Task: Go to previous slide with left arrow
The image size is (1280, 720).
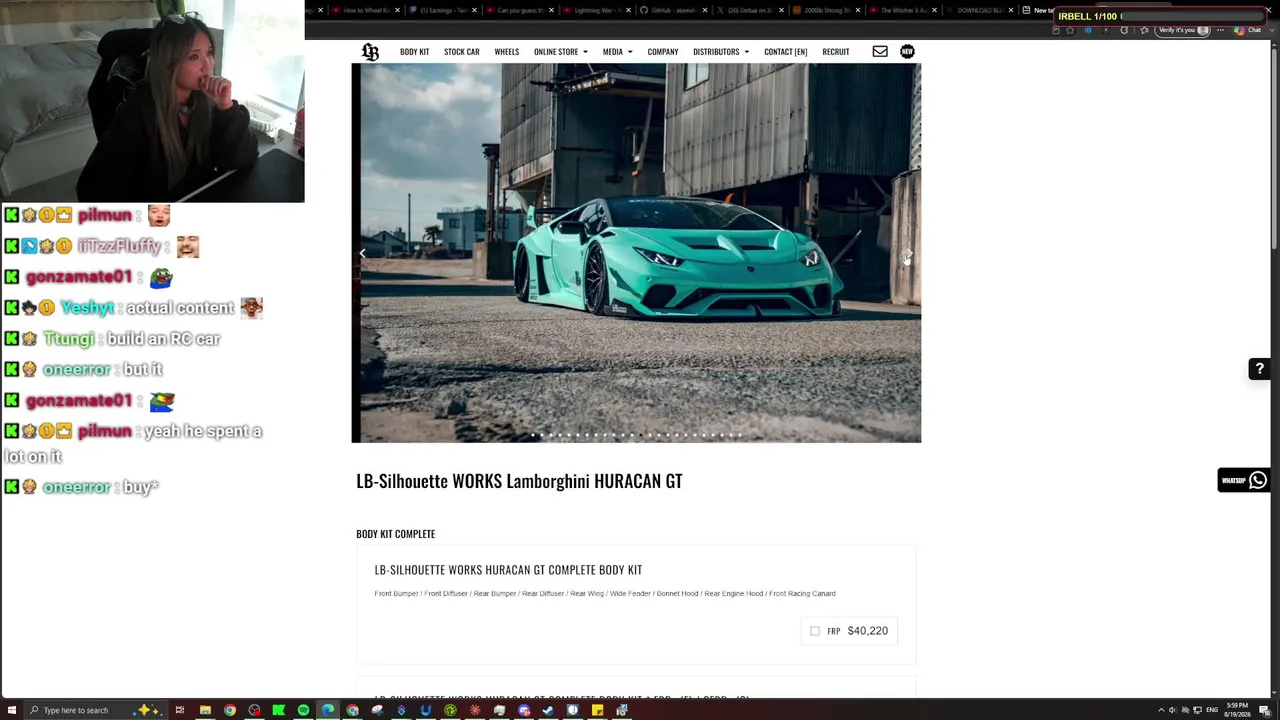Action: click(x=363, y=254)
